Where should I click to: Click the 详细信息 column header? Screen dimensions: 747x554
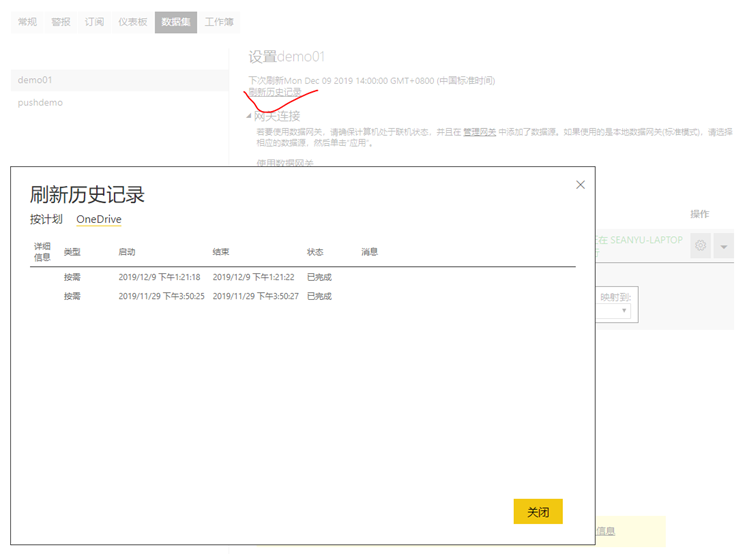(x=42, y=252)
